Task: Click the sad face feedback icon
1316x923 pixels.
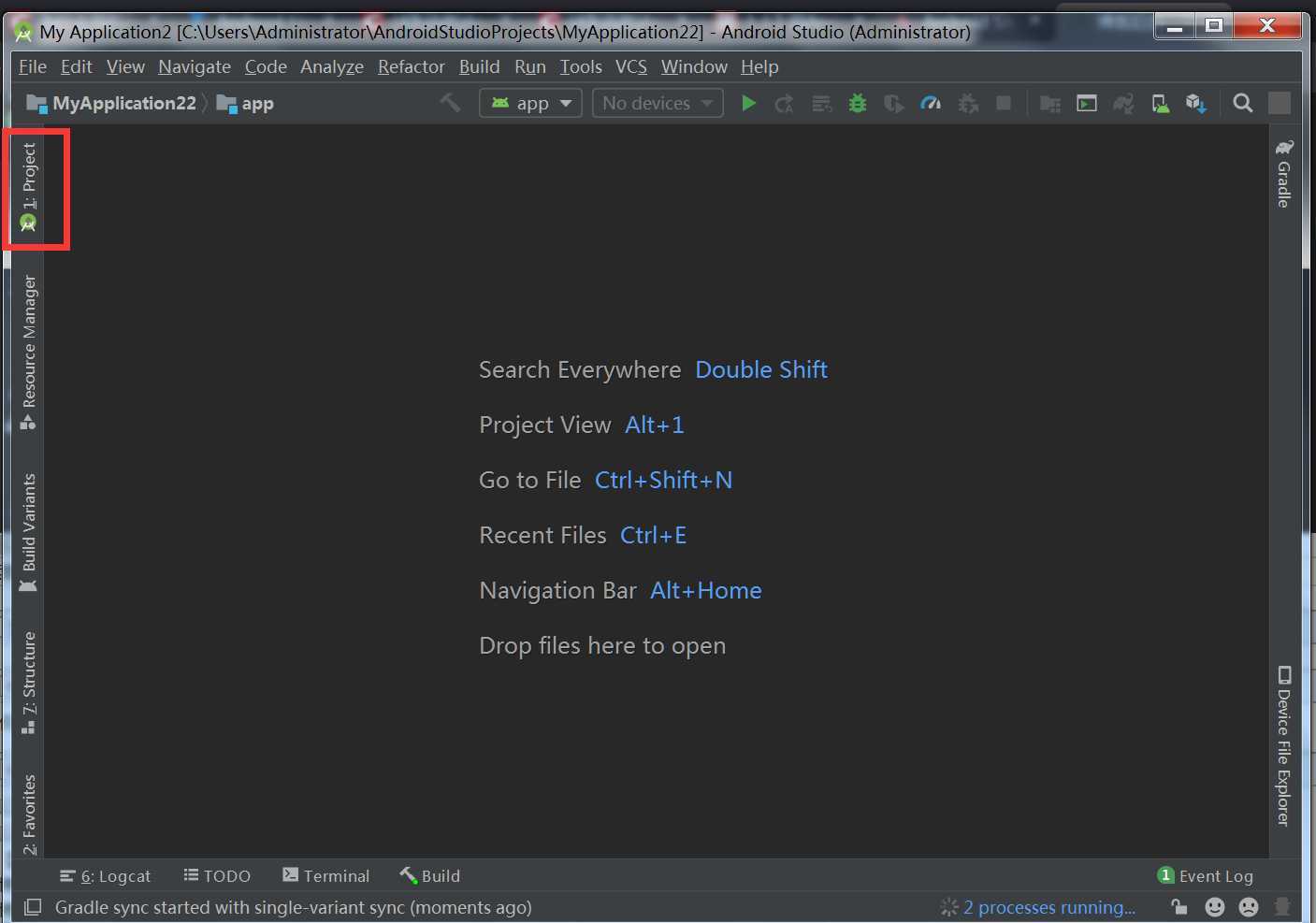Action: [1249, 906]
